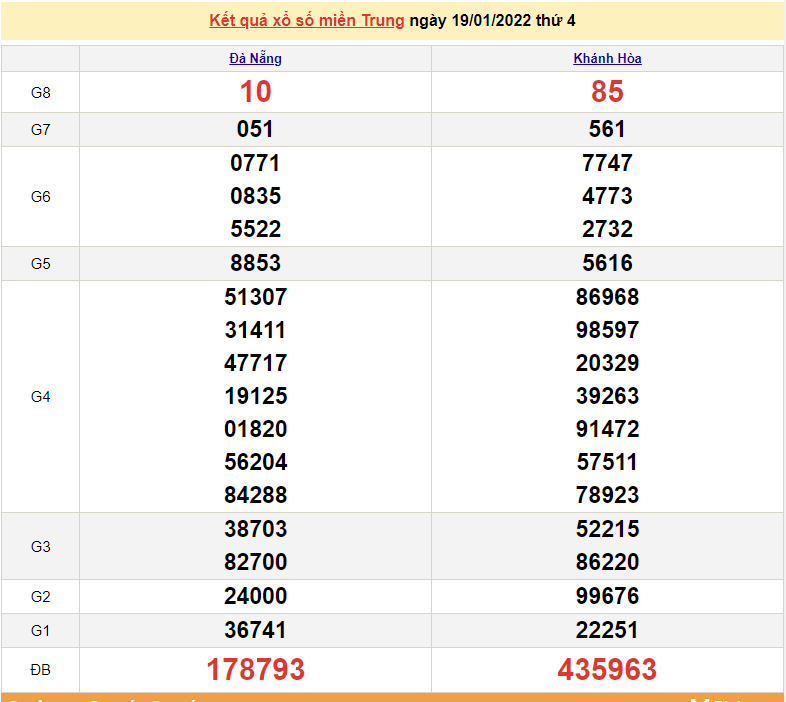This screenshot has height=702, width=786.
Task: Select G4 number 20329
Action: (x=607, y=364)
